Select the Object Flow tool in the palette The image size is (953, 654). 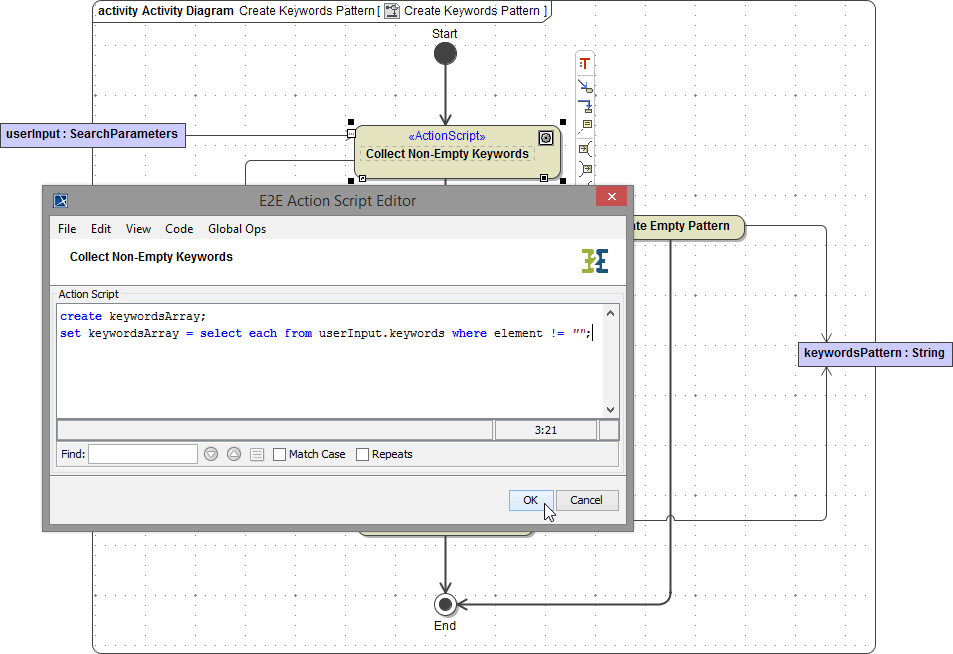(x=584, y=103)
